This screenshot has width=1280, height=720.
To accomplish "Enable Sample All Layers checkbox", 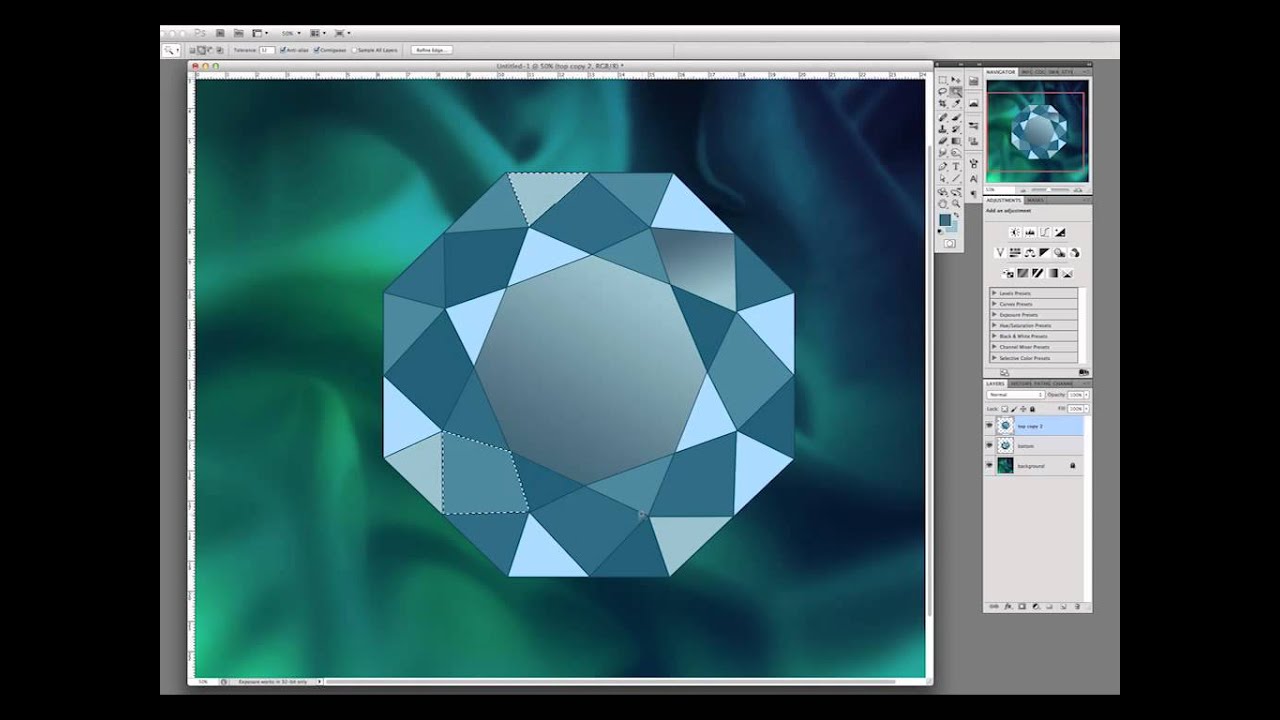I will [x=354, y=49].
